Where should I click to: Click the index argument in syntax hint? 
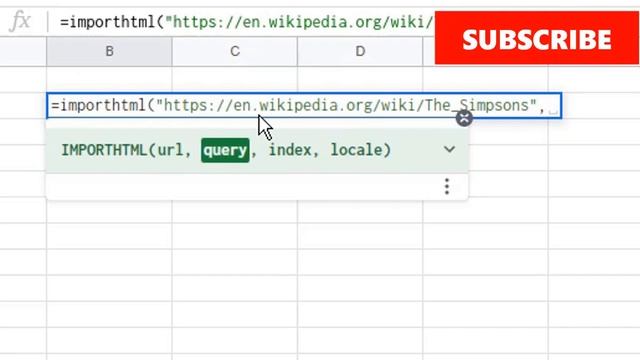pos(290,150)
